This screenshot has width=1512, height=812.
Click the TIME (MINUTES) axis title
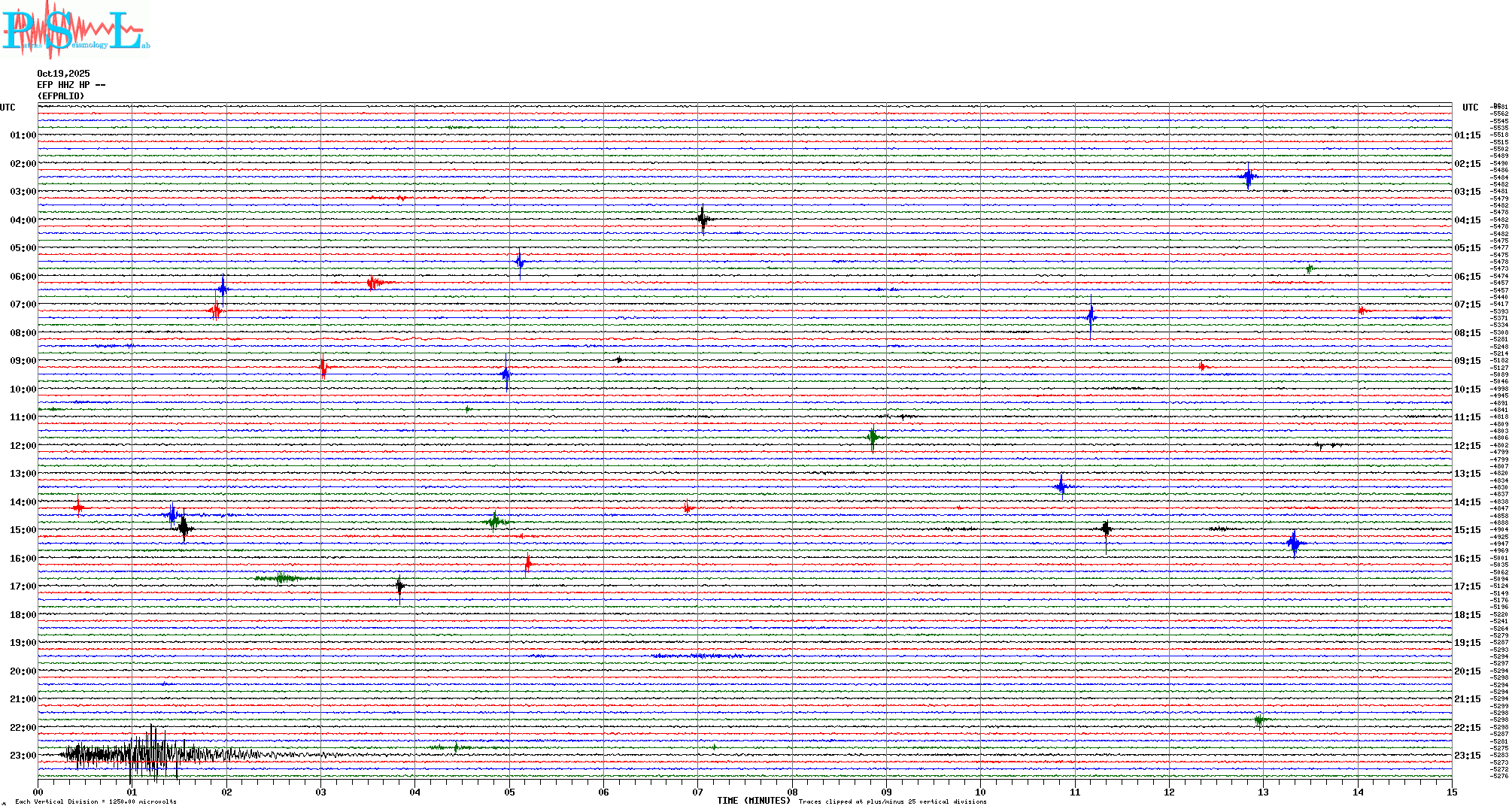coord(754,801)
